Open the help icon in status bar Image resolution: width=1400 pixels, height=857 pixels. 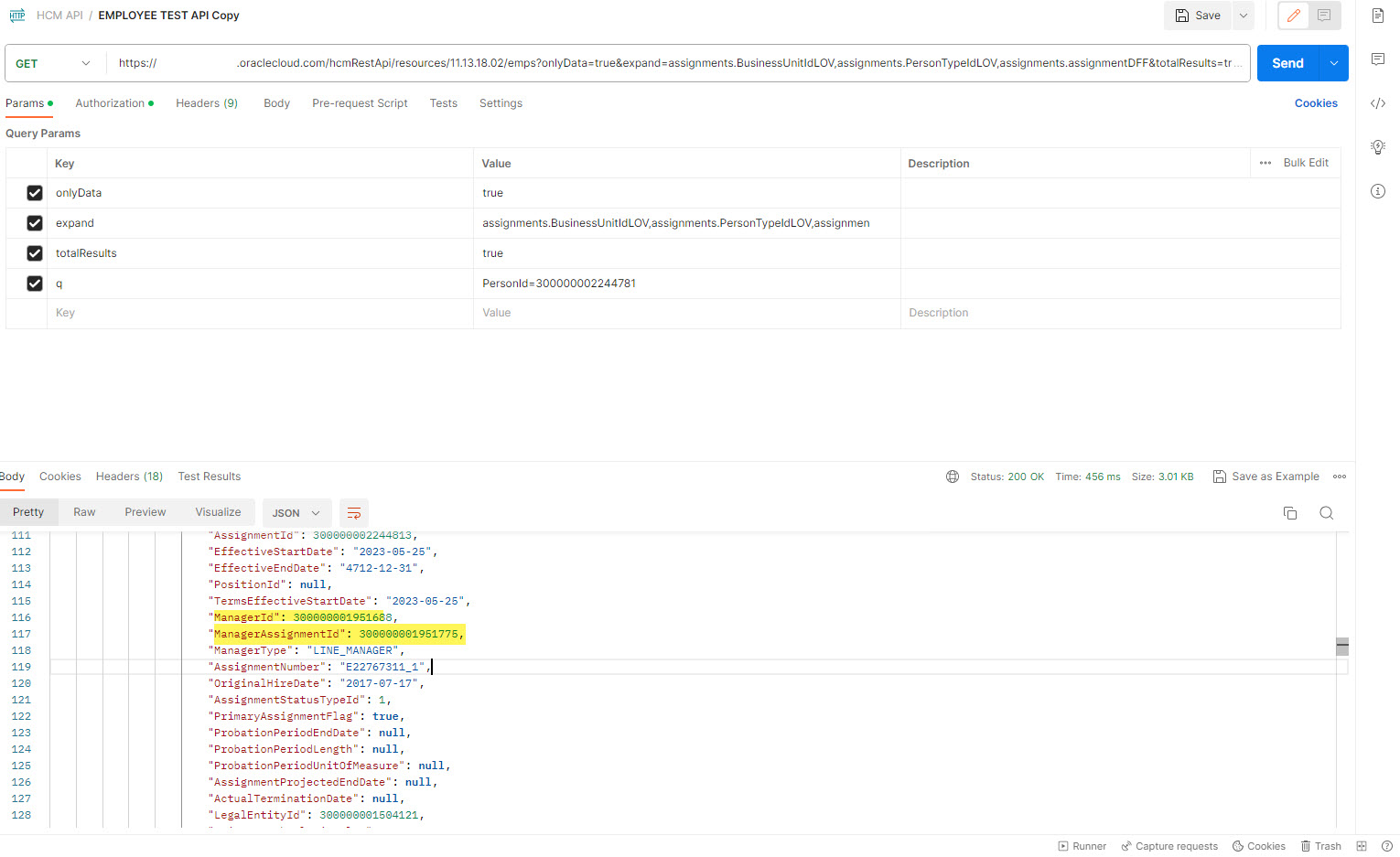coord(1386,846)
